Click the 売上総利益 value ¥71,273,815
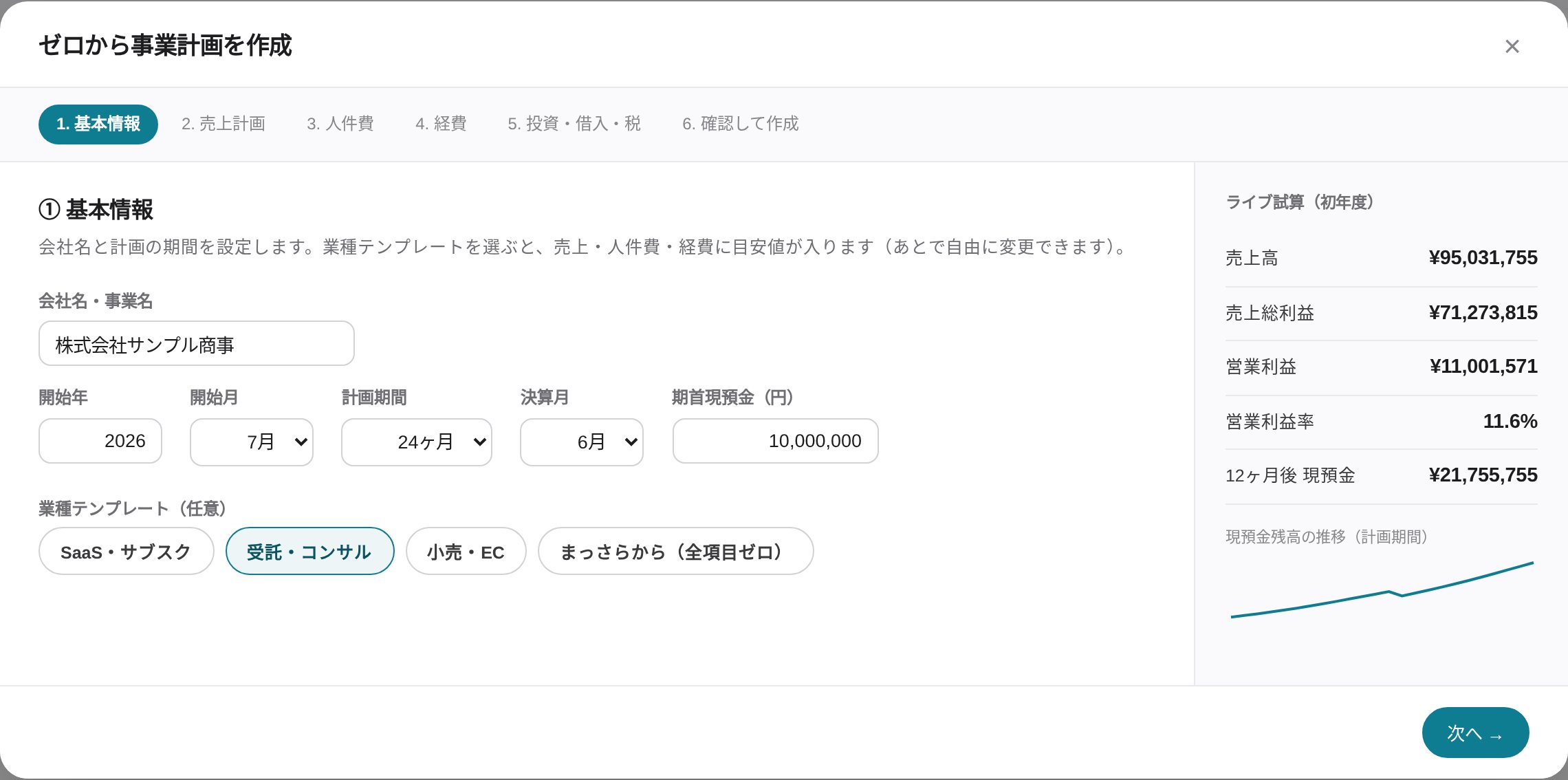Image resolution: width=1568 pixels, height=780 pixels. [x=1483, y=312]
